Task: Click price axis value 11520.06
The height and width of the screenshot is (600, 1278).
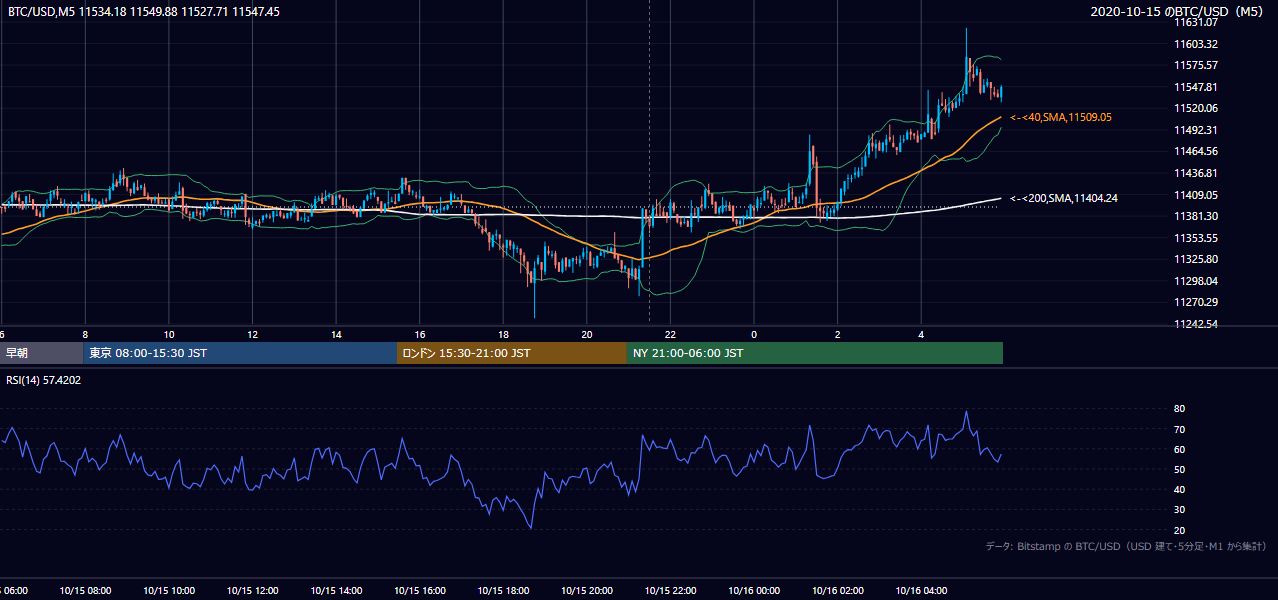Action: (x=1196, y=108)
